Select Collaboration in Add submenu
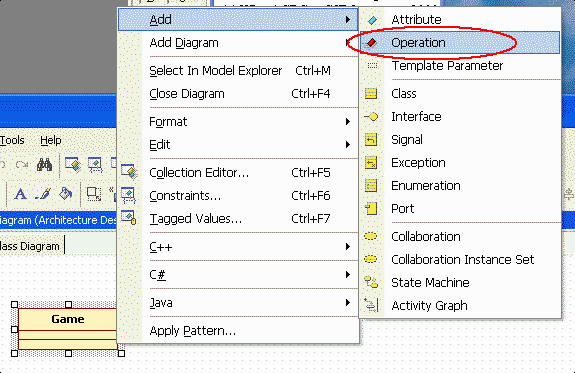 coord(460,237)
